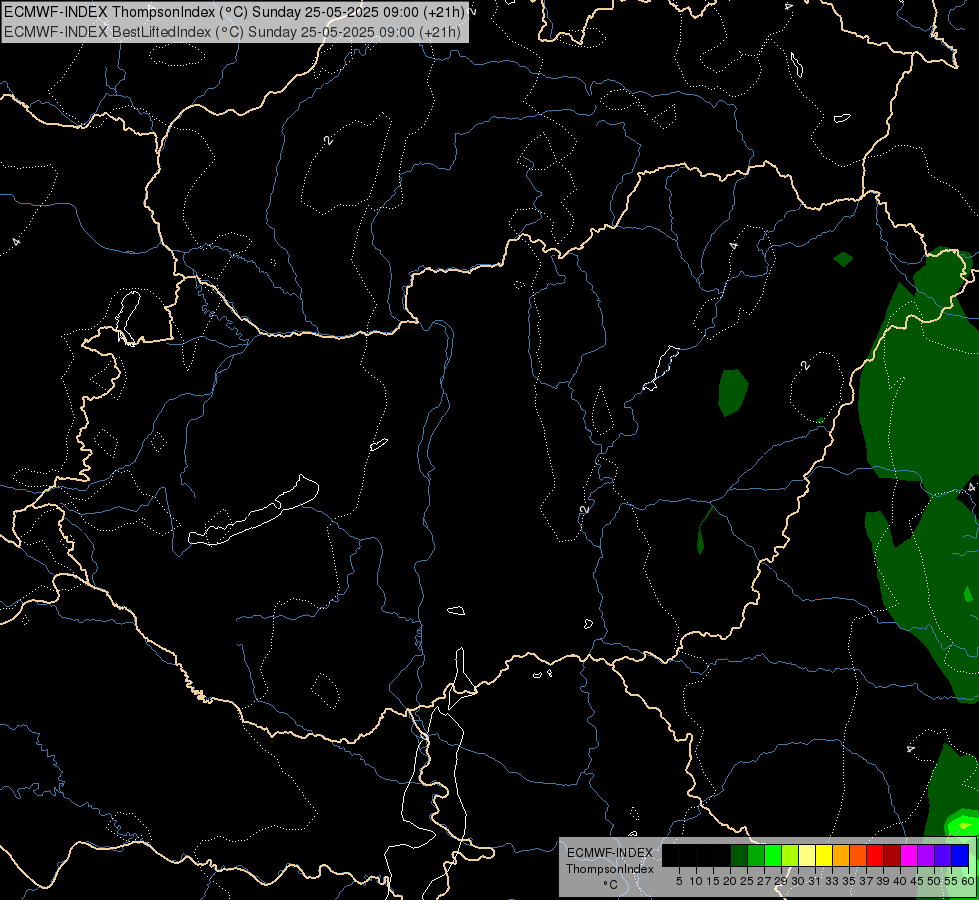Select the yellow-green 29–30 legend swatch
This screenshot has height=900, width=979.
(x=790, y=855)
